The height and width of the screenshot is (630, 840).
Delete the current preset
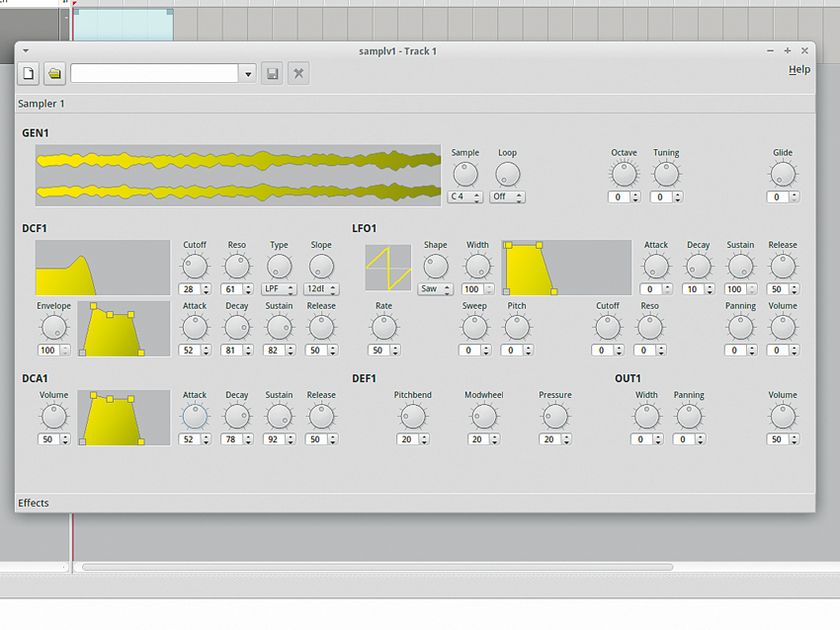298,72
